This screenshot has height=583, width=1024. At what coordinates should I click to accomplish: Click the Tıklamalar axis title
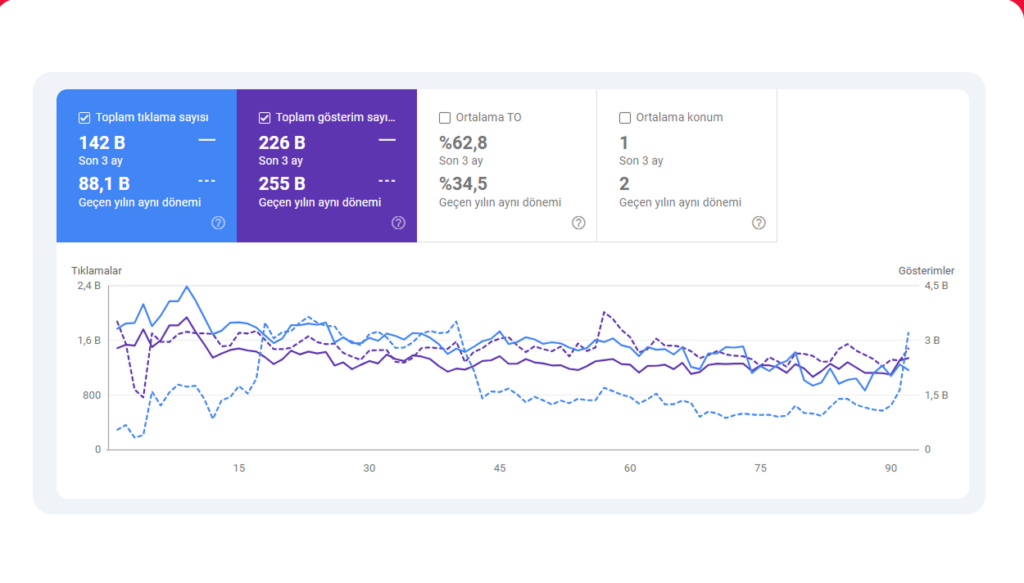click(97, 270)
